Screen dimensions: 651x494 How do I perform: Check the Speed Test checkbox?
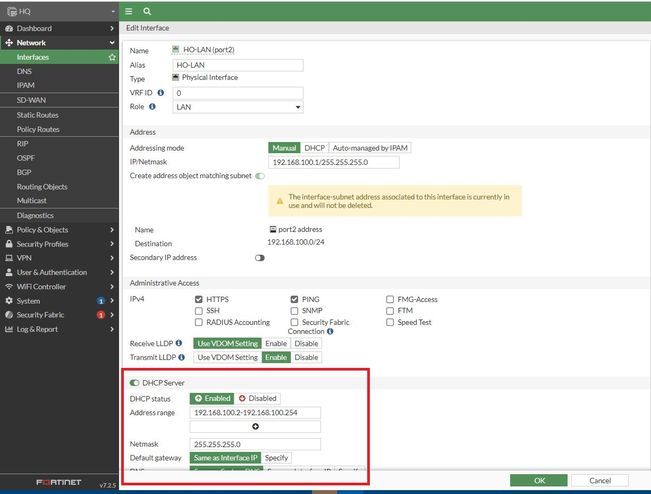(x=390, y=322)
